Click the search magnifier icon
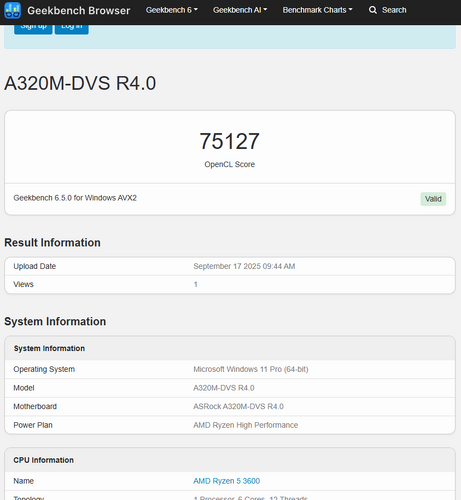Viewport: 461px width, 500px height. tap(373, 10)
